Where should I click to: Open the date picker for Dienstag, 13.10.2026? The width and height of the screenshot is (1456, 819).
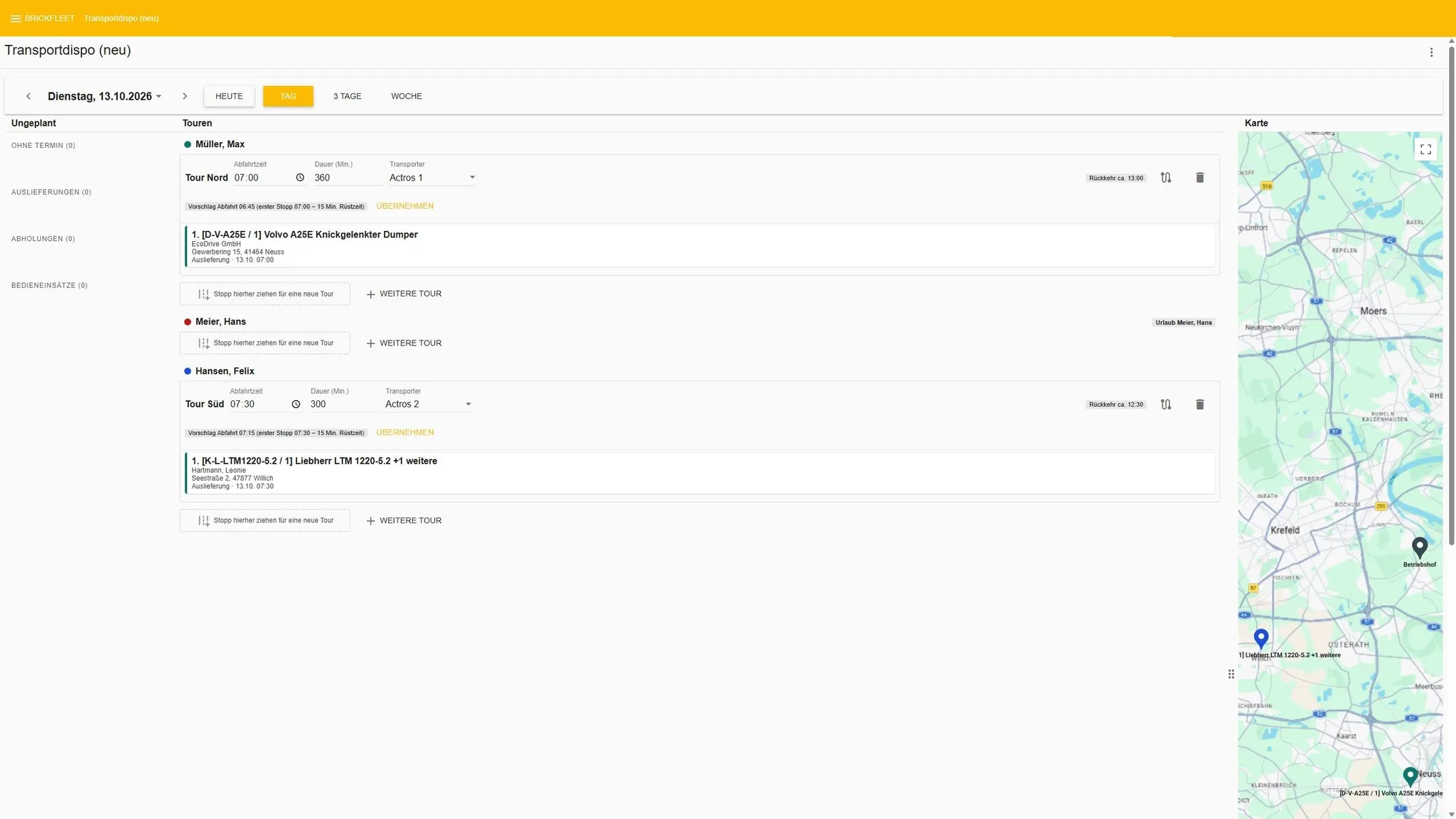(x=105, y=96)
